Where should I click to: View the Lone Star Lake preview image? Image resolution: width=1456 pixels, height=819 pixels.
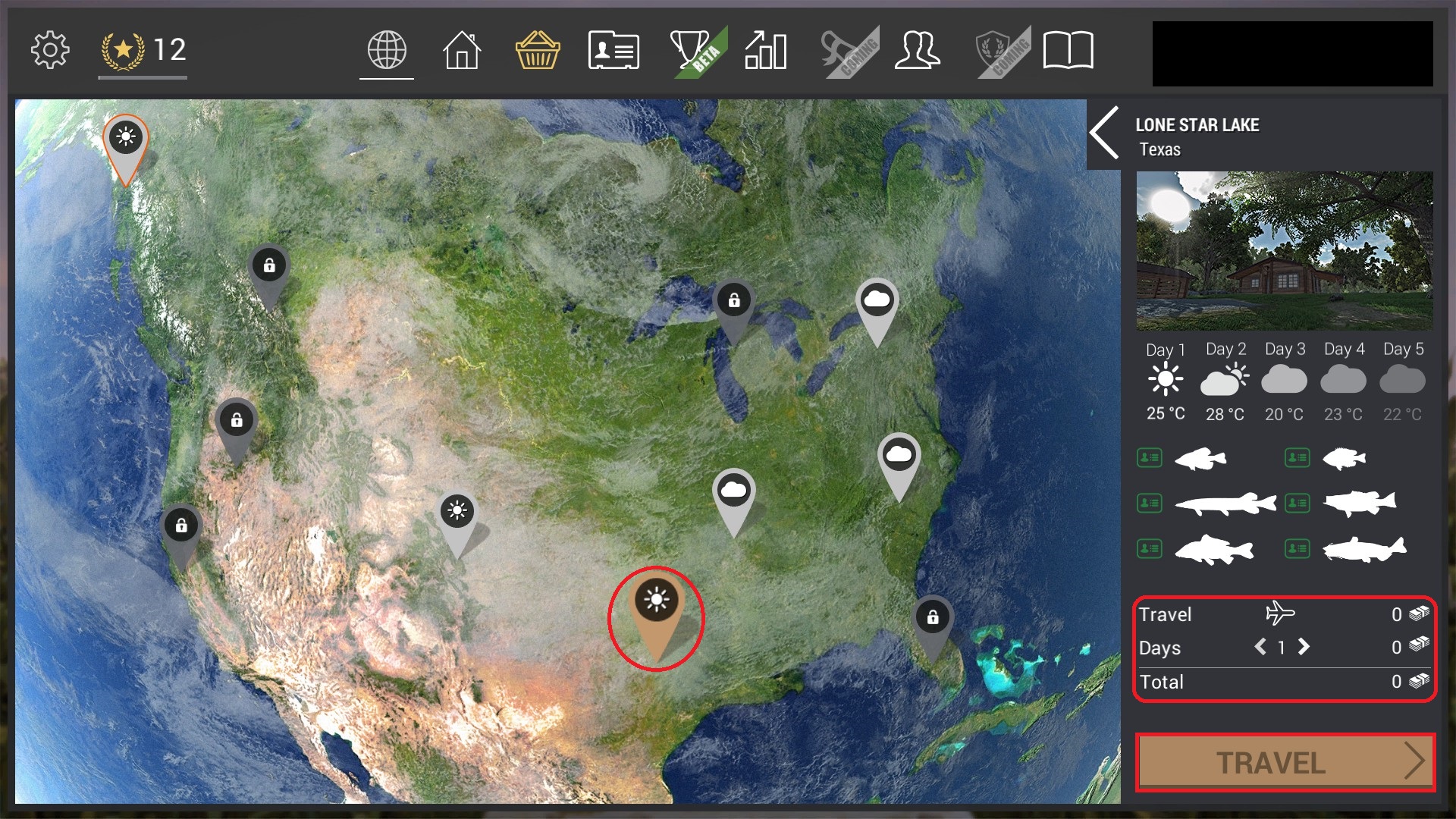pyautogui.click(x=1285, y=250)
